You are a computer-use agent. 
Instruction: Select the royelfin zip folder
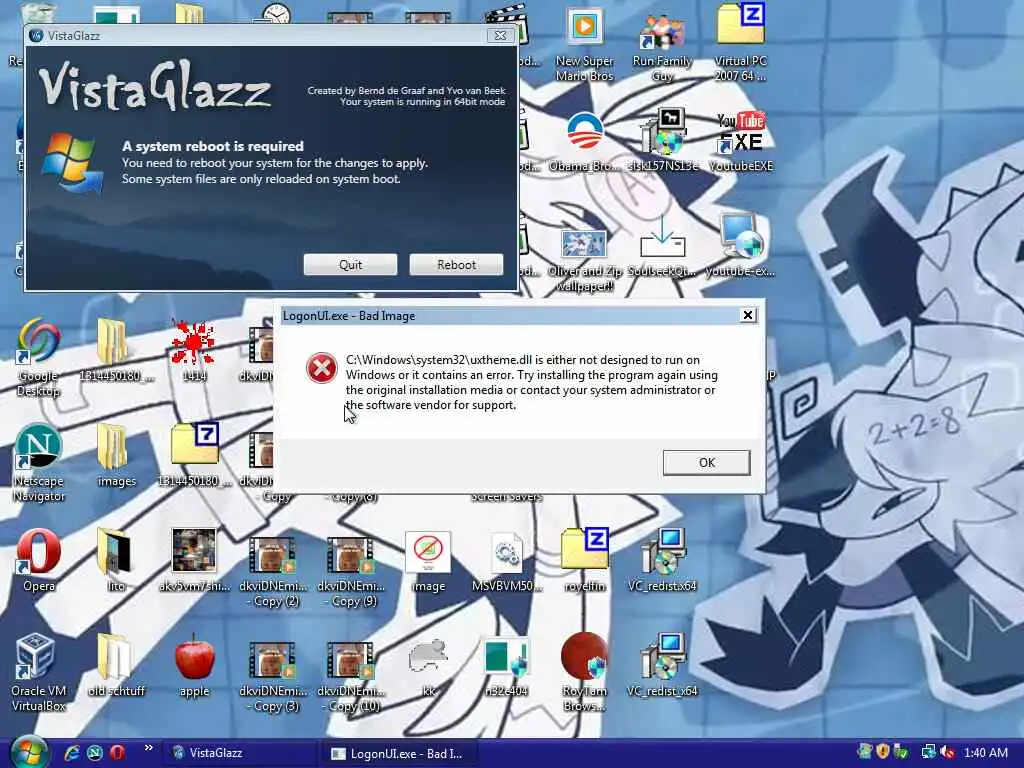coord(584,560)
